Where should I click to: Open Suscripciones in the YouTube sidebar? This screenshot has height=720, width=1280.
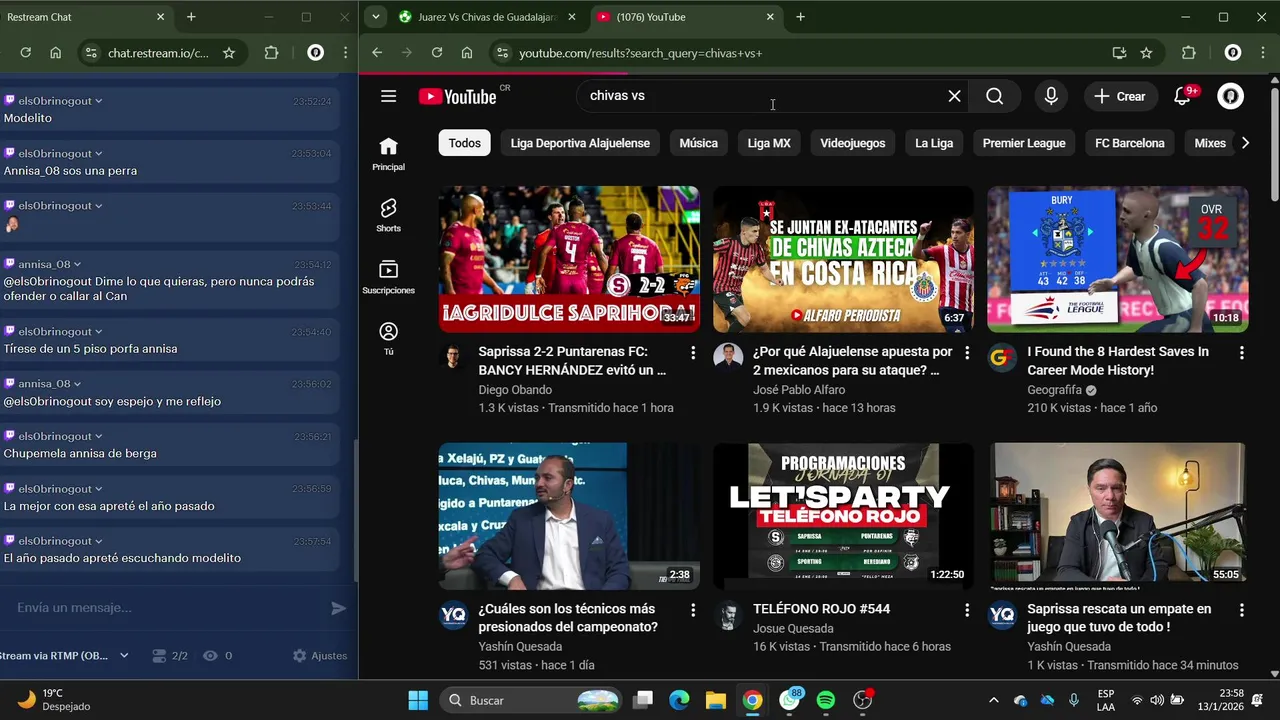[x=388, y=277]
